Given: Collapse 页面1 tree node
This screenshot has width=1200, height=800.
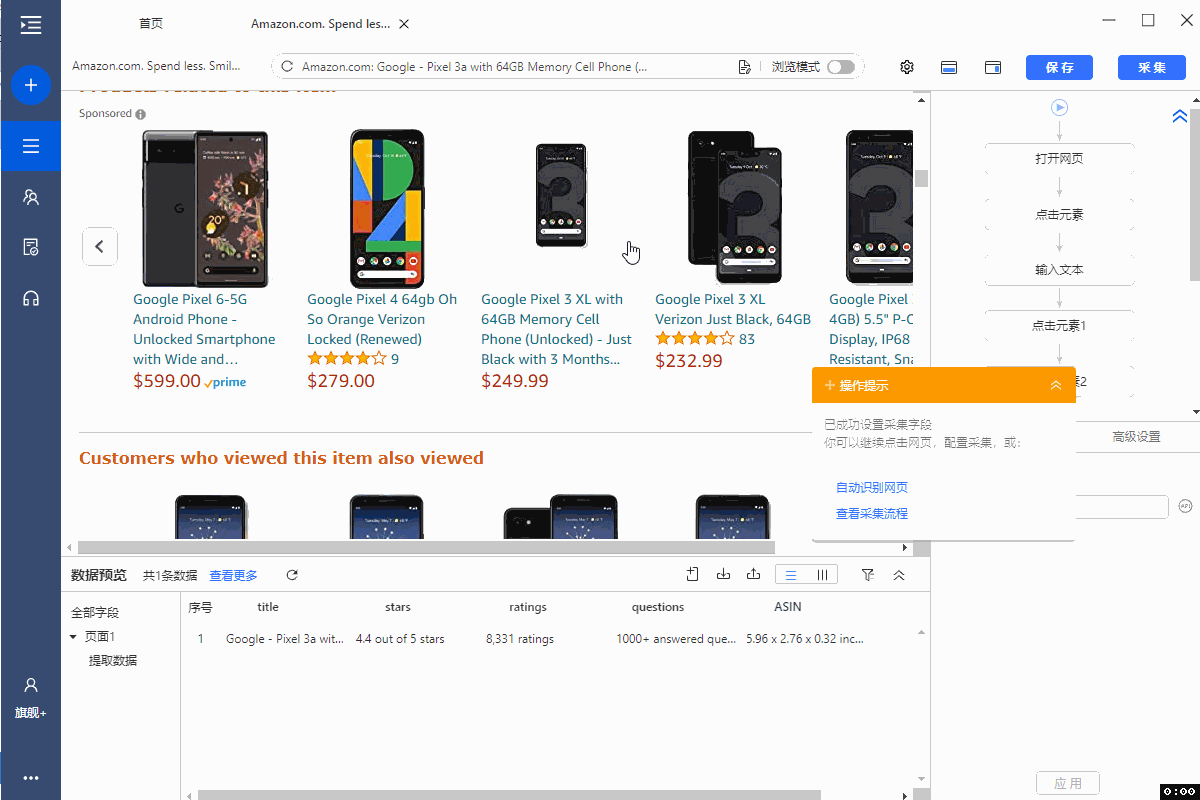Looking at the screenshot, I should point(73,637).
